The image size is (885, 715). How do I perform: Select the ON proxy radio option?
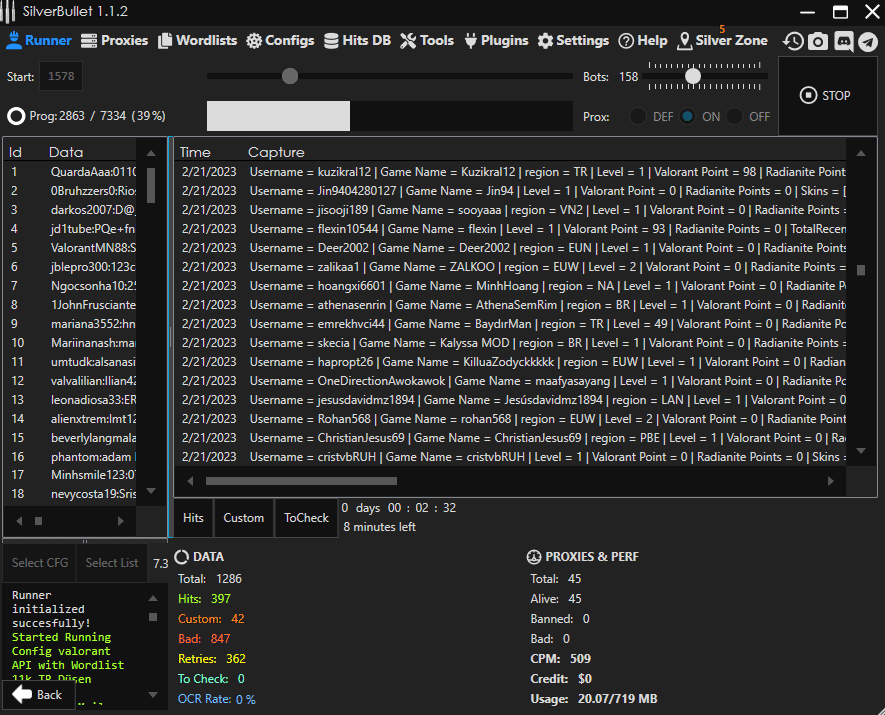click(688, 117)
